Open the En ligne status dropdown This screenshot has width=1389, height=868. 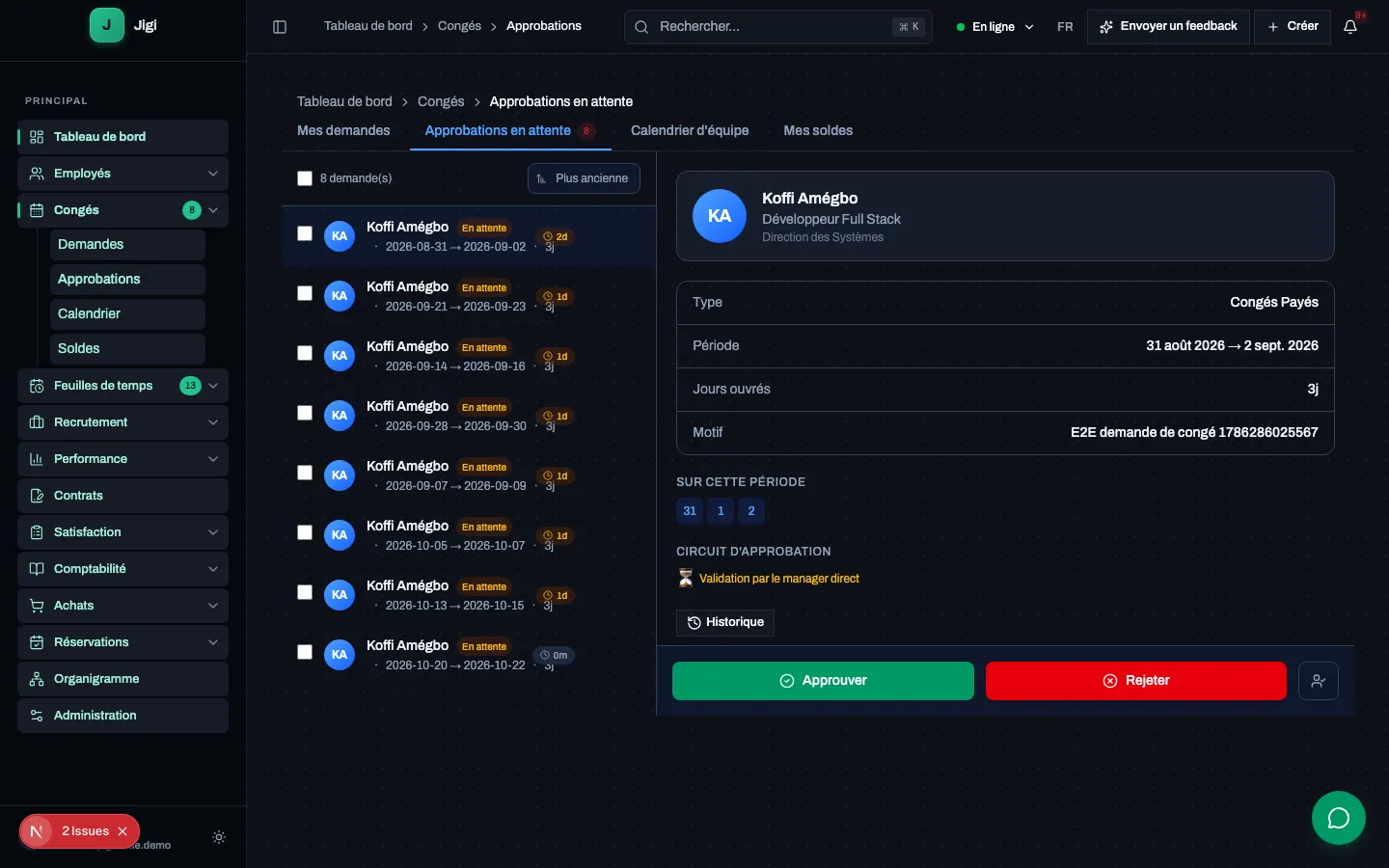pos(994,27)
